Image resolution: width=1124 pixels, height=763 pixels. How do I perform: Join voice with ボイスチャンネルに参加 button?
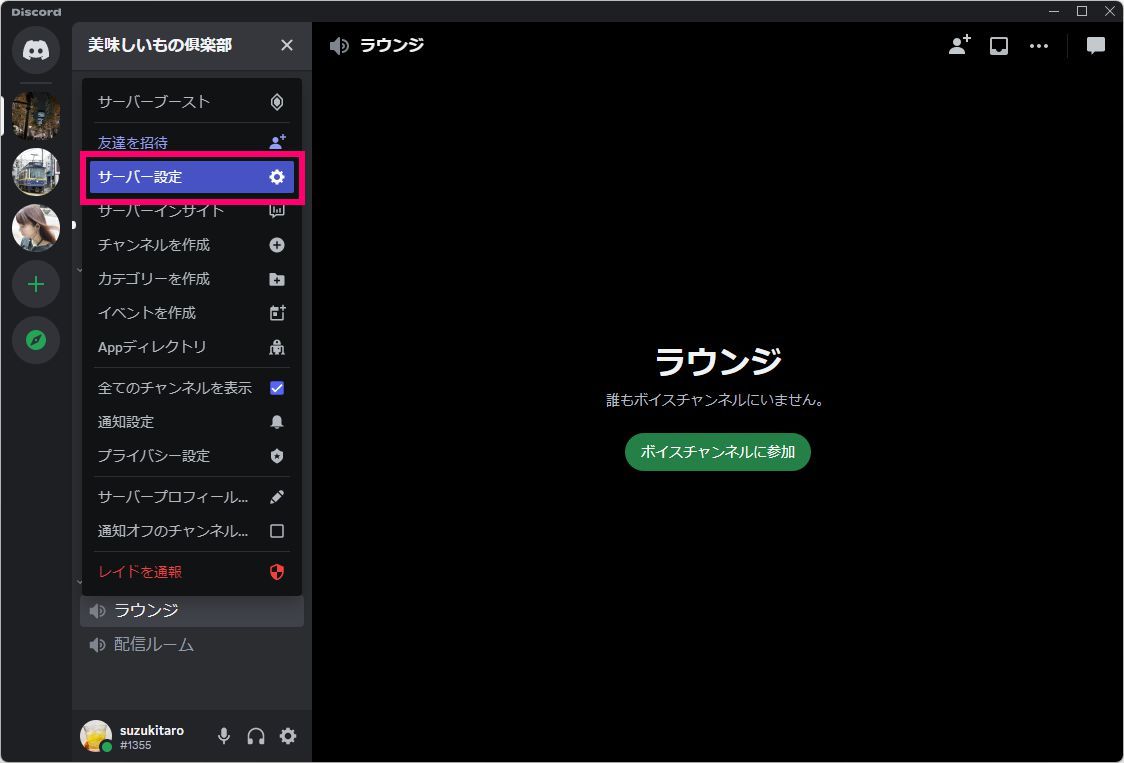coord(718,452)
